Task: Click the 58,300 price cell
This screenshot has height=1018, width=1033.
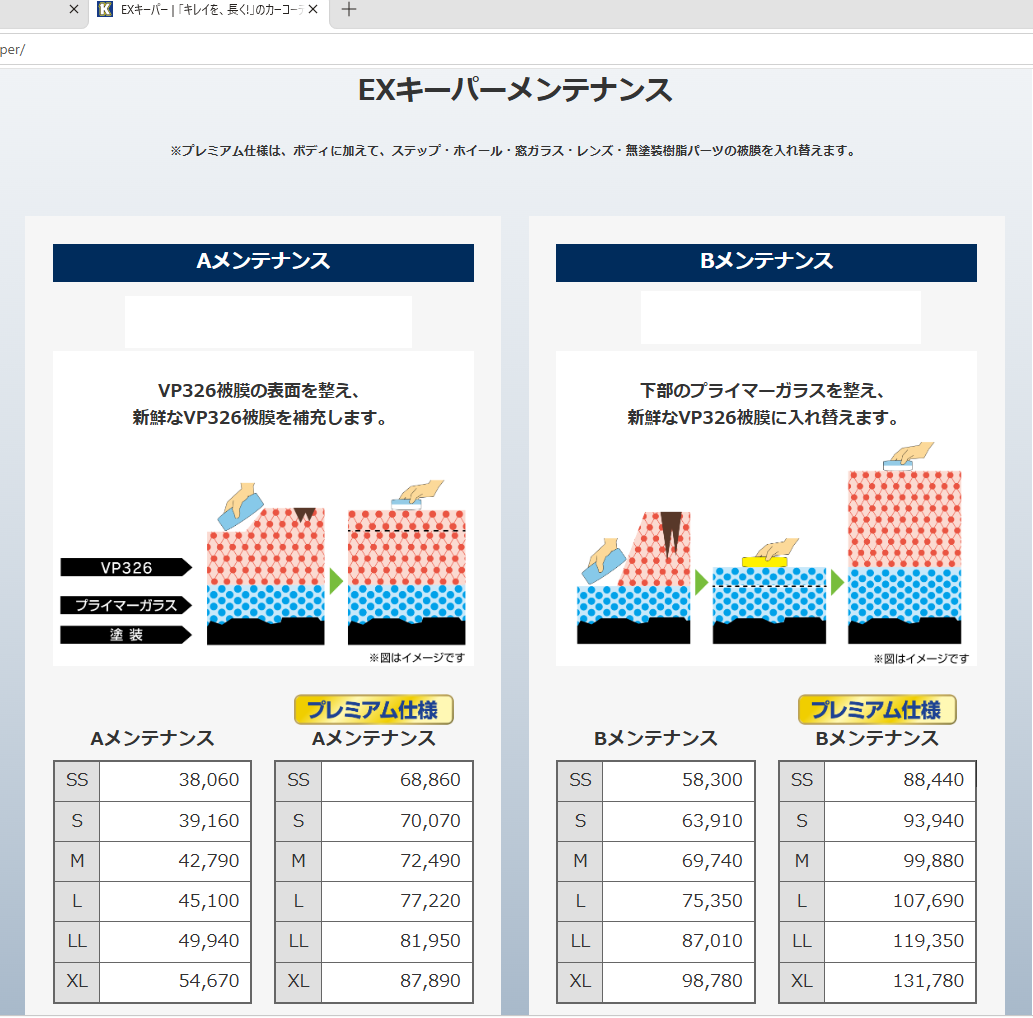Action: pos(679,781)
